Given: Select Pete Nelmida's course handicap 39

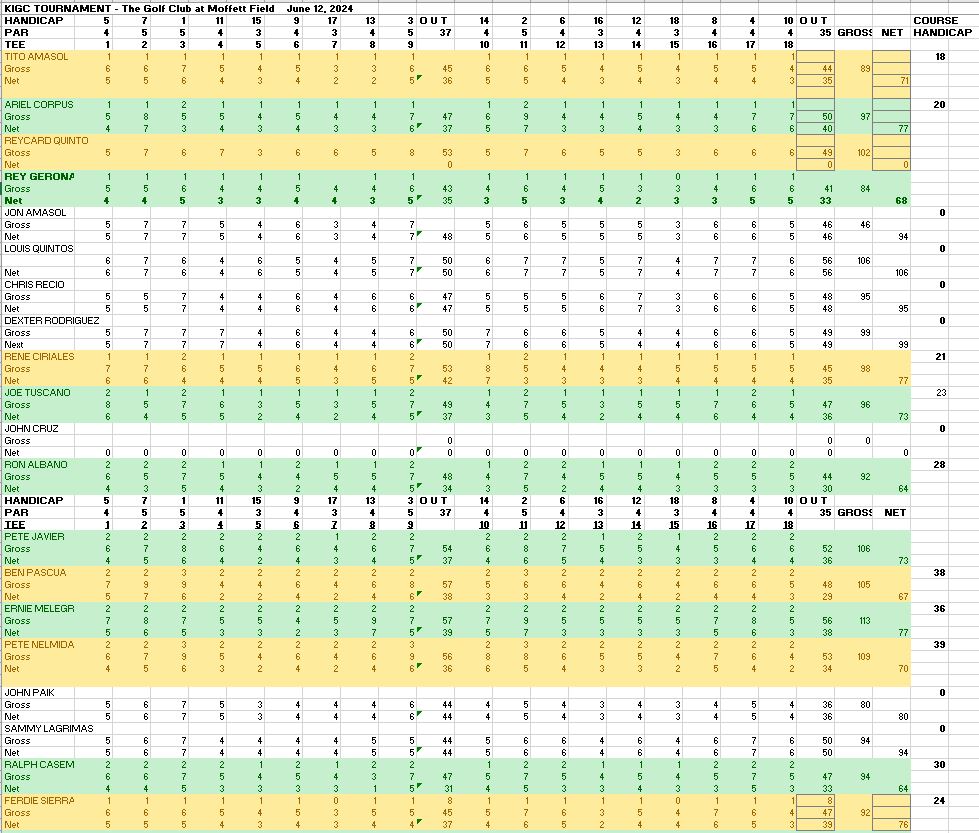Looking at the screenshot, I should (x=939, y=645).
